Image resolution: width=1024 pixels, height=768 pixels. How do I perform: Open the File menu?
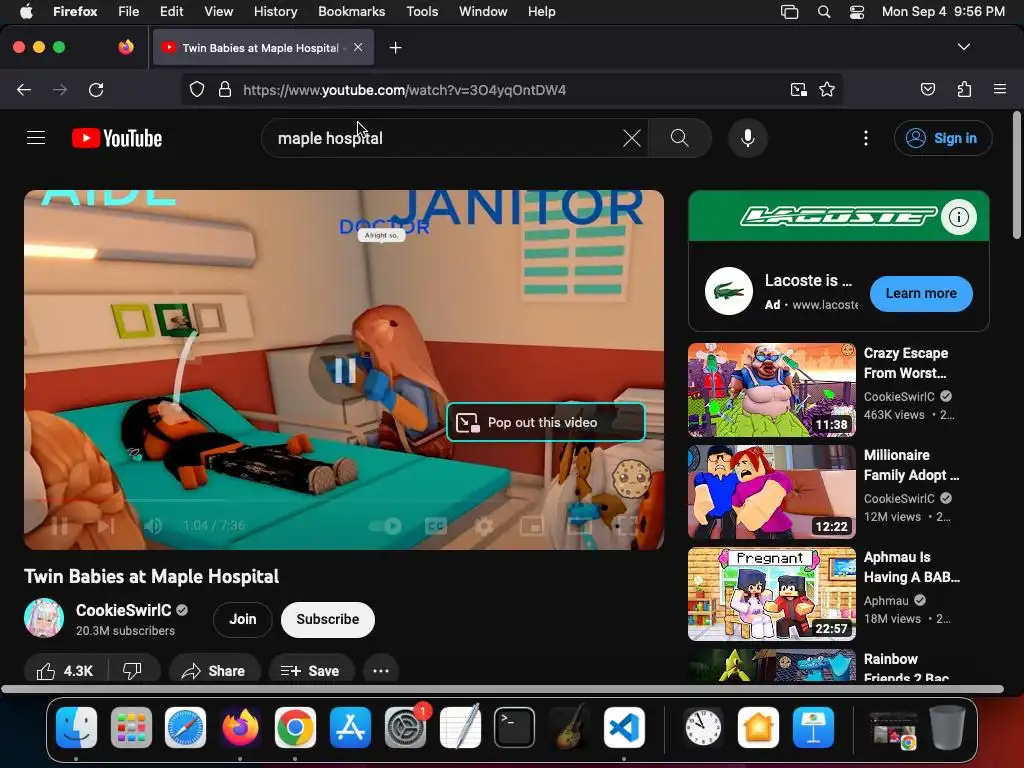(x=128, y=11)
